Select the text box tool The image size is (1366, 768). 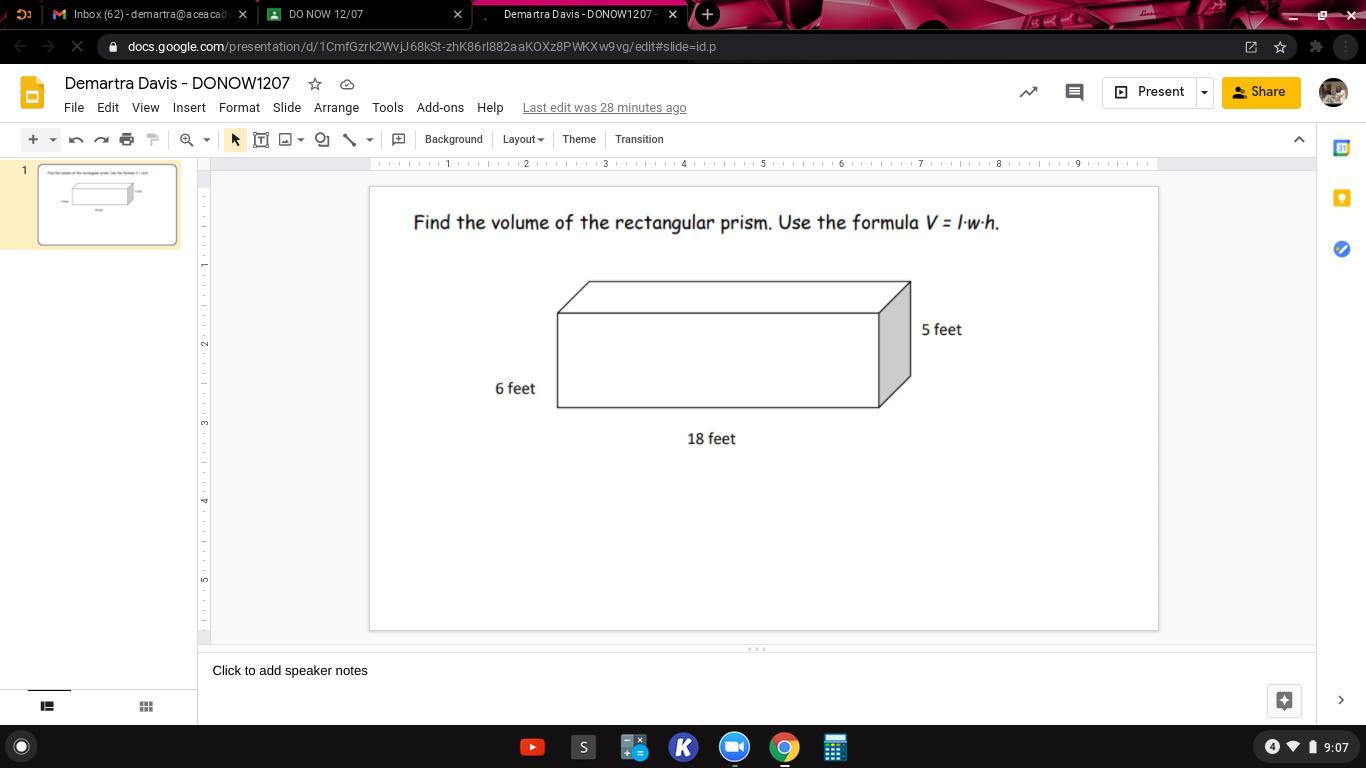(261, 140)
